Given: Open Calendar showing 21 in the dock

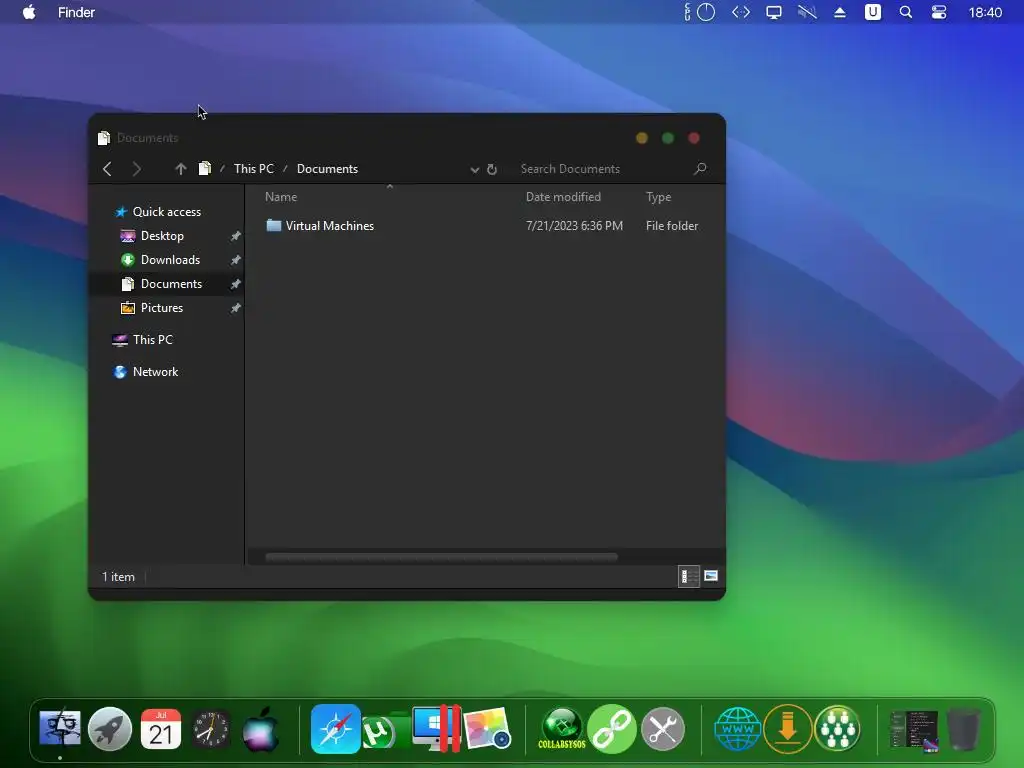Looking at the screenshot, I should coord(161,728).
